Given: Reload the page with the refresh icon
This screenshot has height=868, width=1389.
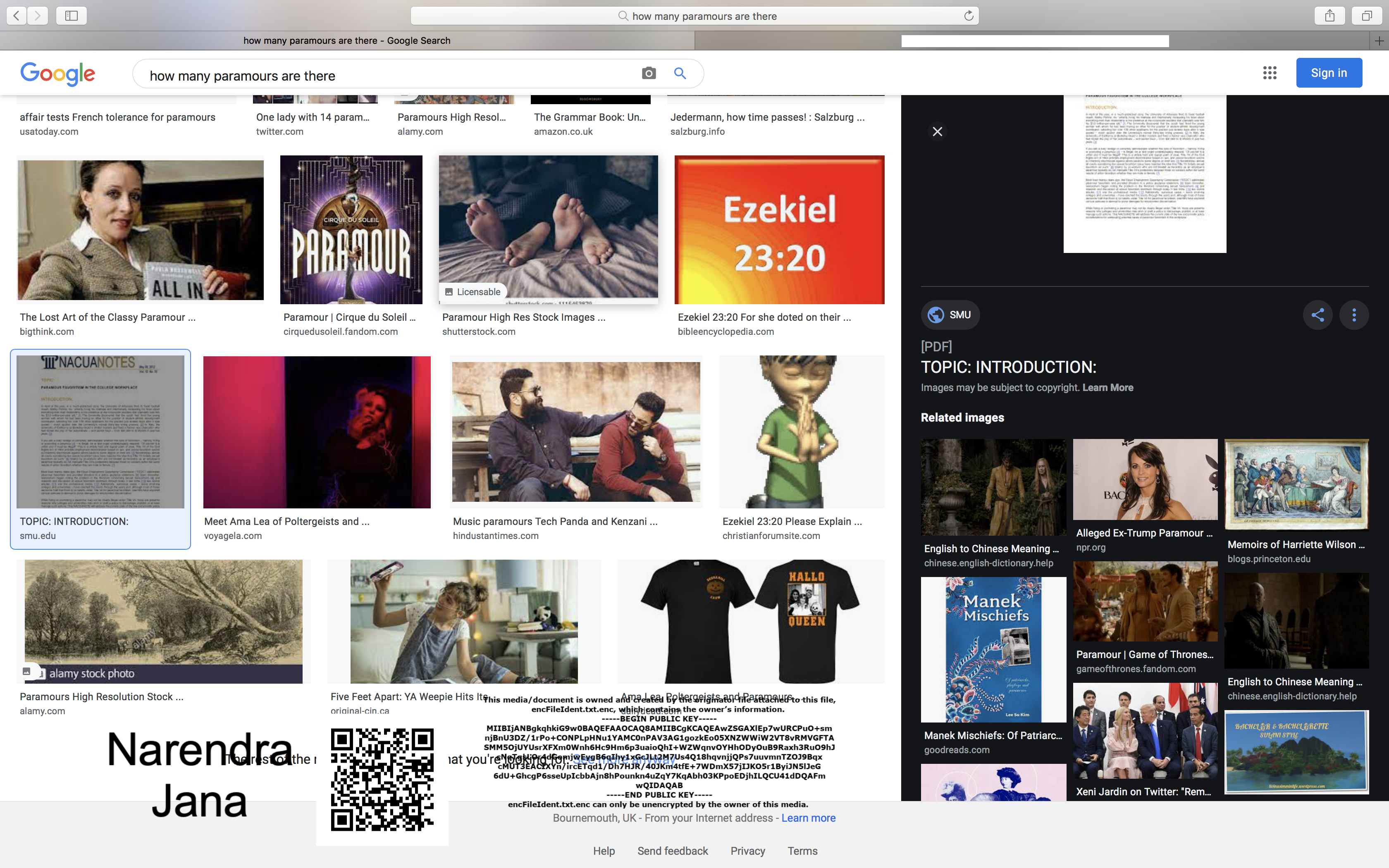Looking at the screenshot, I should click(968, 16).
